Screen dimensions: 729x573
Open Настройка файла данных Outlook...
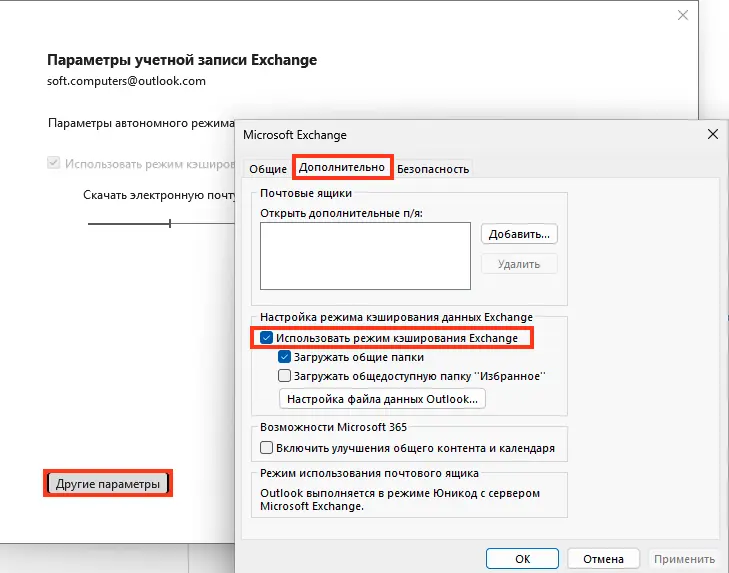(x=382, y=399)
